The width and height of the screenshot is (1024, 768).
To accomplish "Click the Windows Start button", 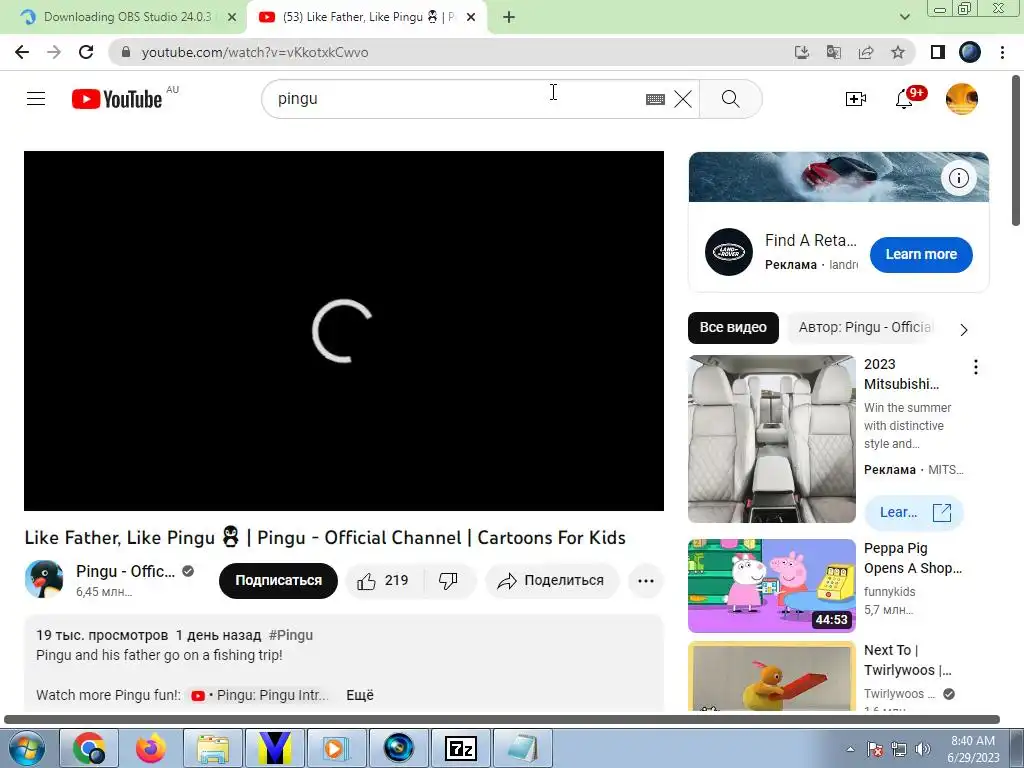I will [26, 748].
